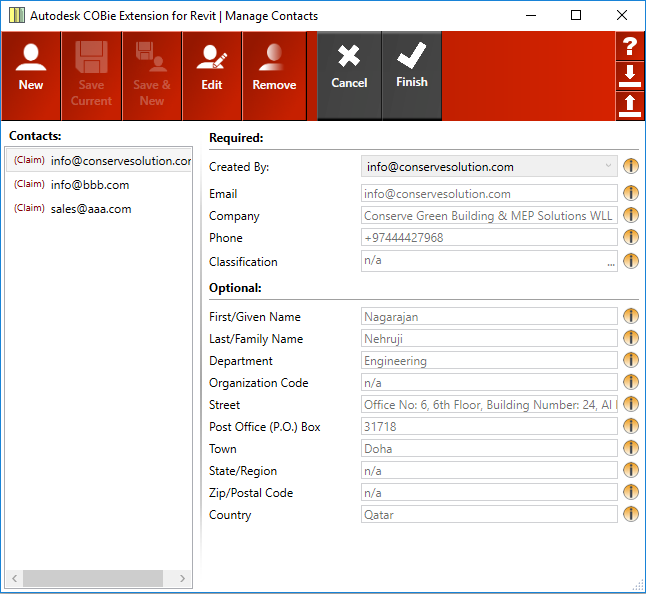This screenshot has width=646, height=594.
Task: Click the Claim link for info@conservesolution.com
Action: [x=29, y=160]
